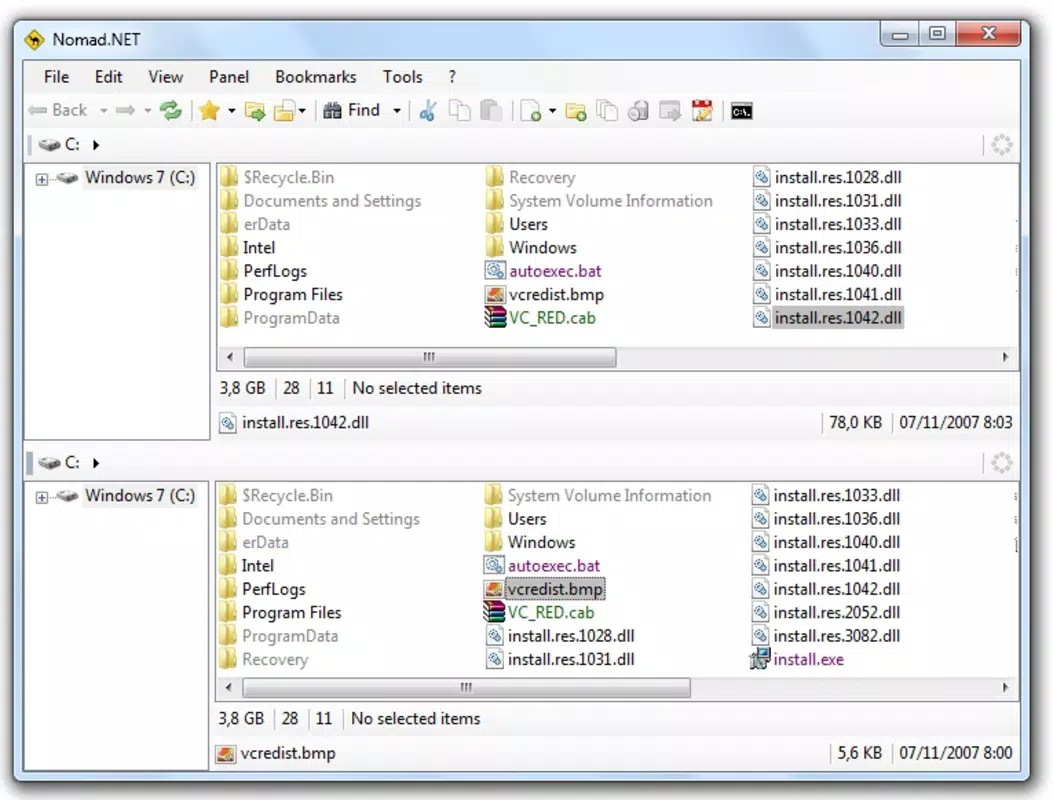Click the new folder icon with green plus
The width and height of the screenshot is (1053, 800).
(x=576, y=111)
